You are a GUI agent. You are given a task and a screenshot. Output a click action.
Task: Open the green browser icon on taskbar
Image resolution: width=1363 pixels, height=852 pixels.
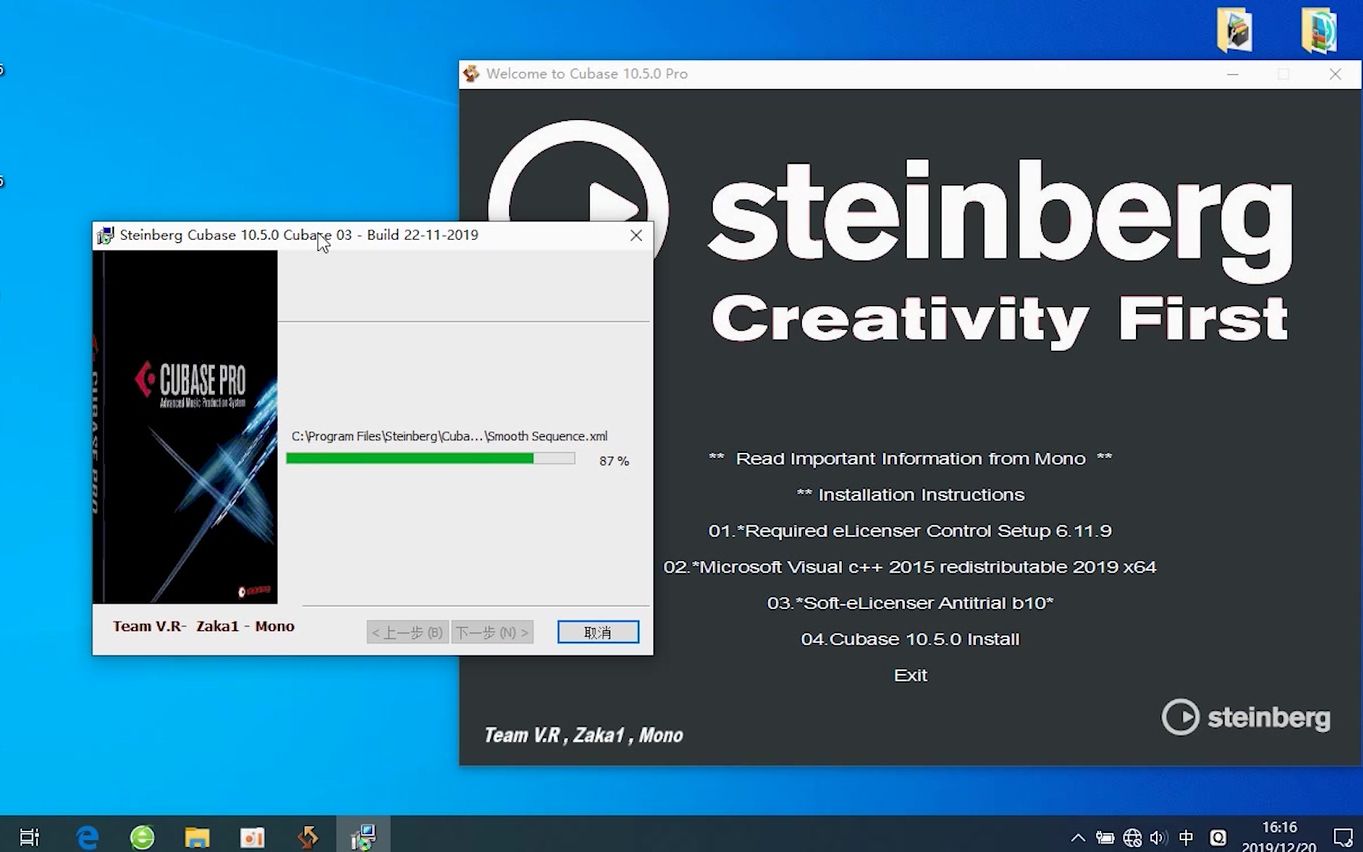[x=142, y=837]
